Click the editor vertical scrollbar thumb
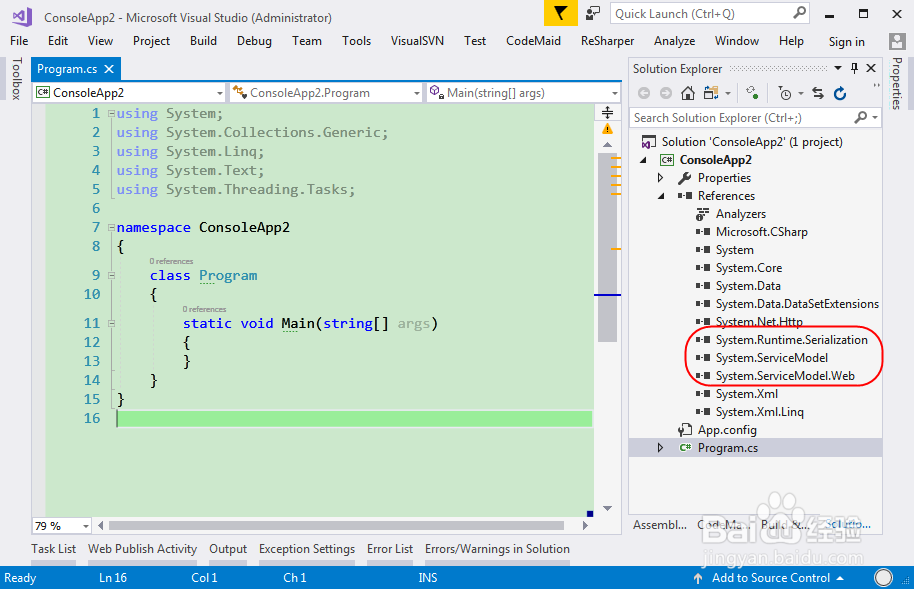Viewport: 914px width, 589px height. point(607,248)
